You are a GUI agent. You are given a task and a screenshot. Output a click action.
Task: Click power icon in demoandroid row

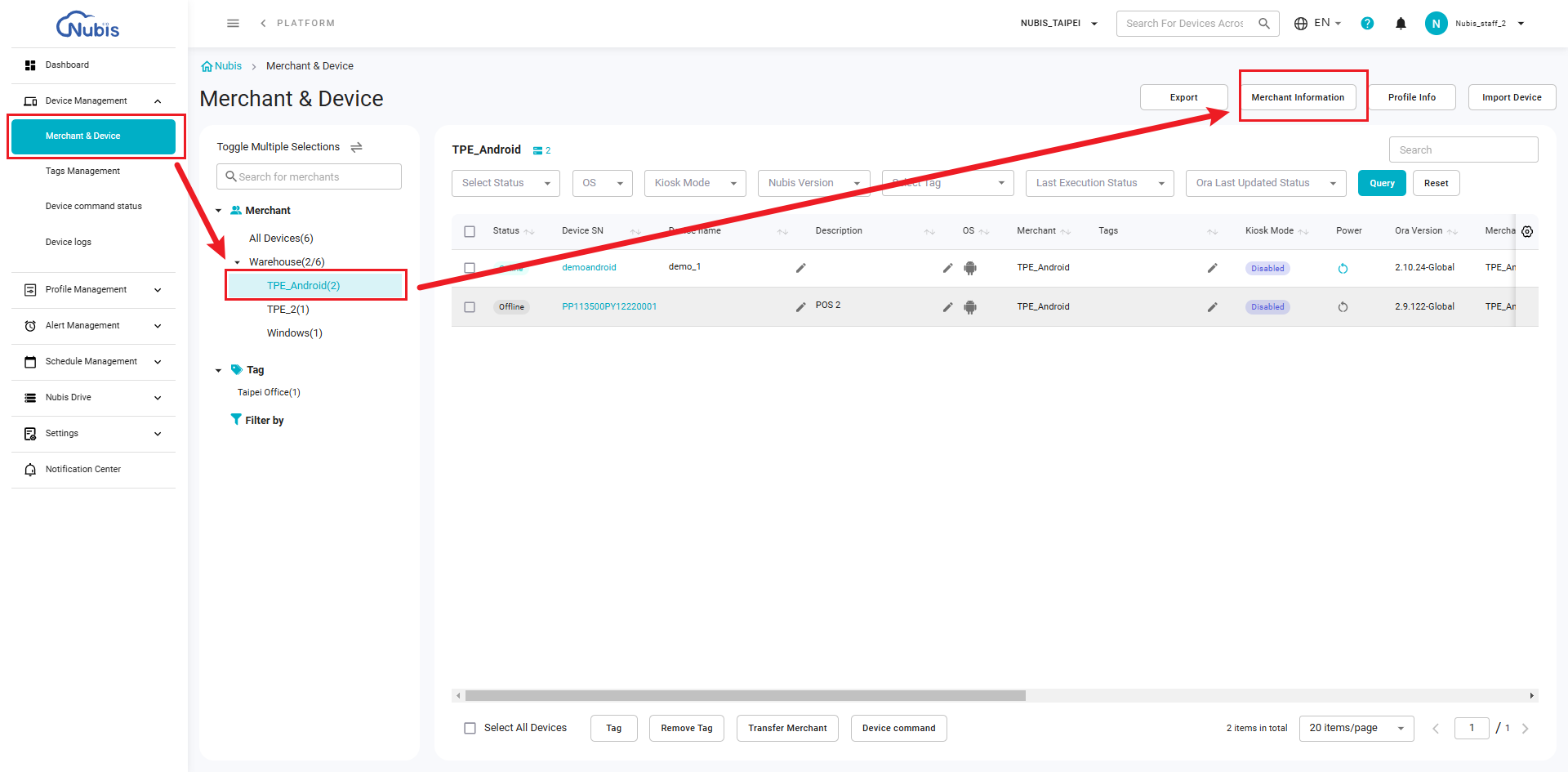[1343, 268]
